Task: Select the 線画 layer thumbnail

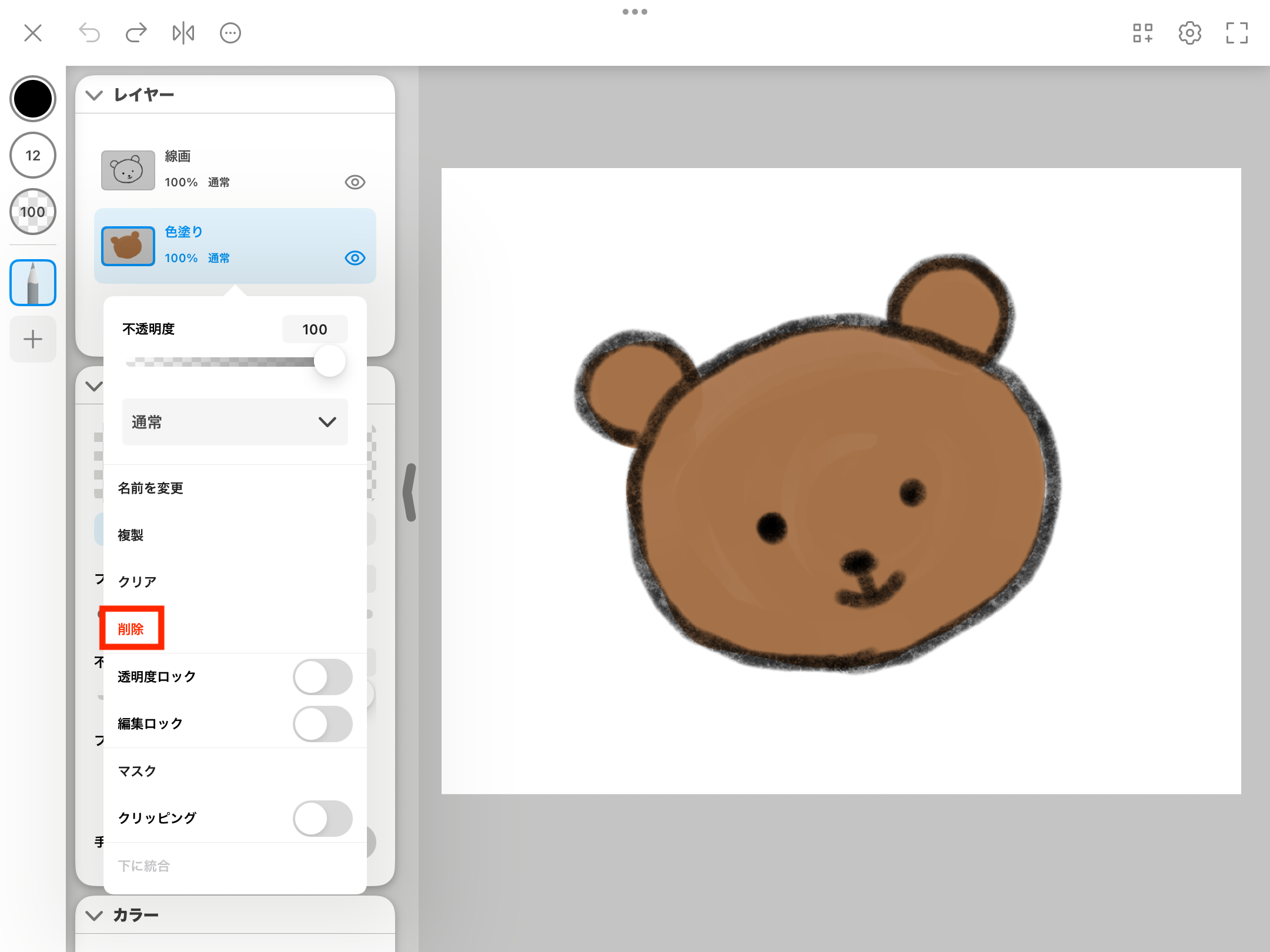Action: [x=128, y=170]
